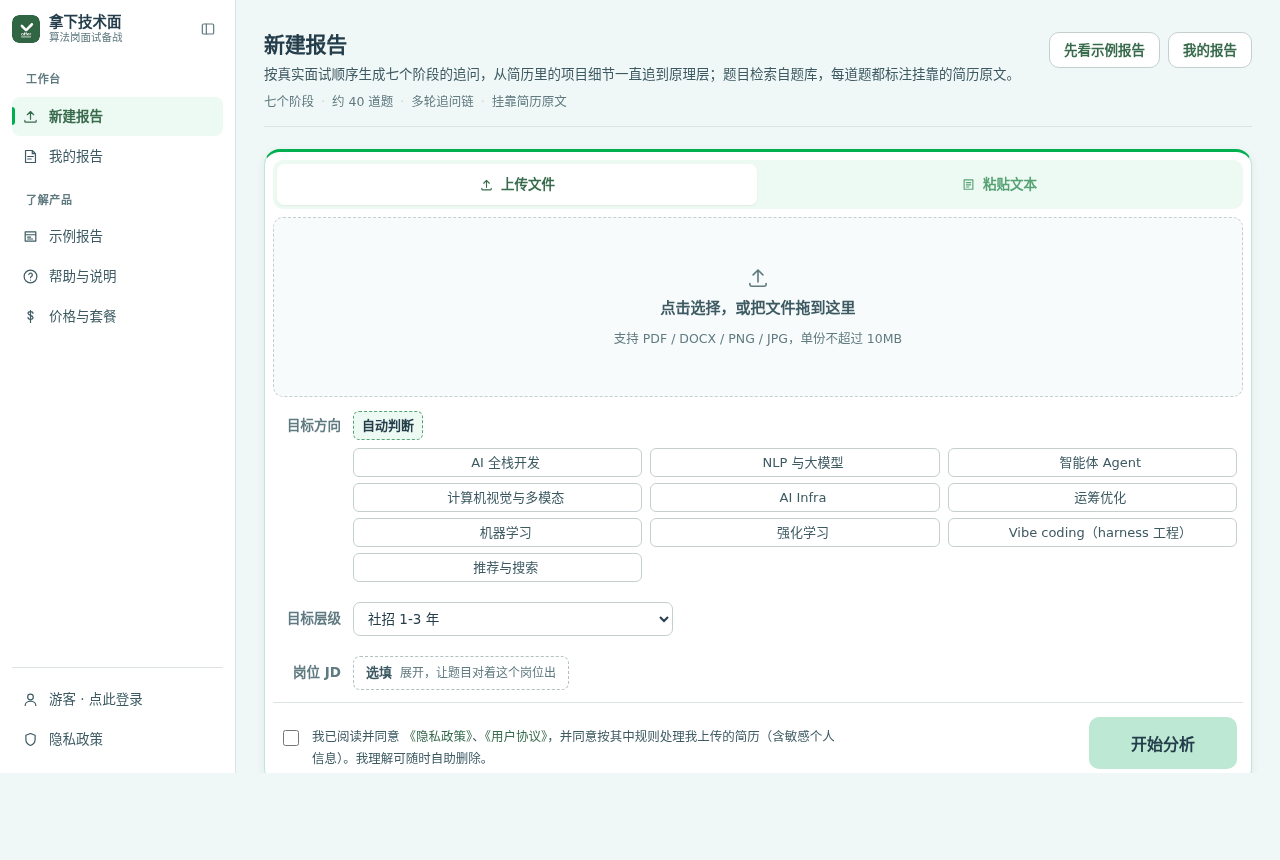Select the 强化学习 direction
1280x860 pixels.
pyautogui.click(x=795, y=533)
